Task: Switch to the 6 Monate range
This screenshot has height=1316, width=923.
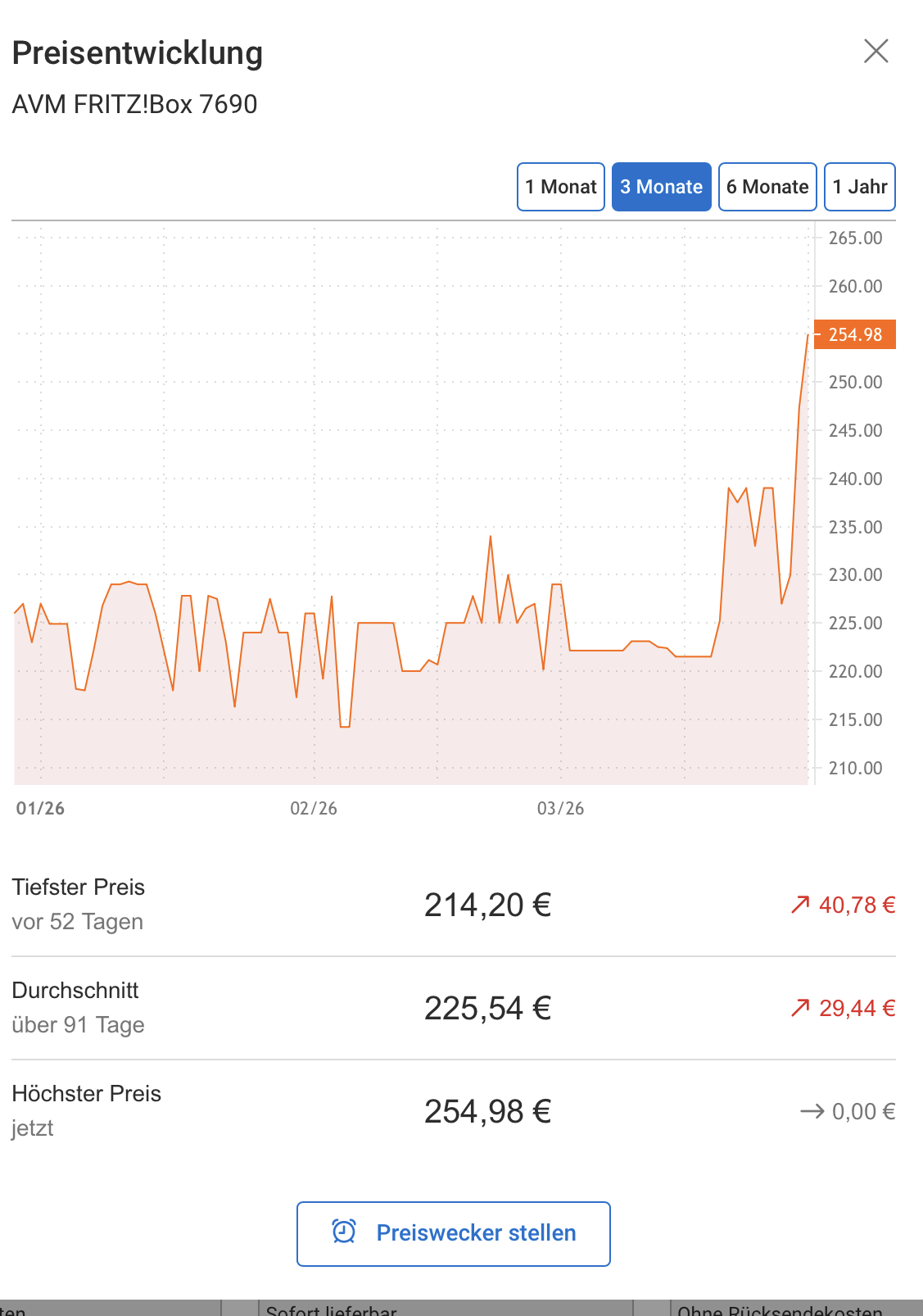Action: (x=767, y=187)
